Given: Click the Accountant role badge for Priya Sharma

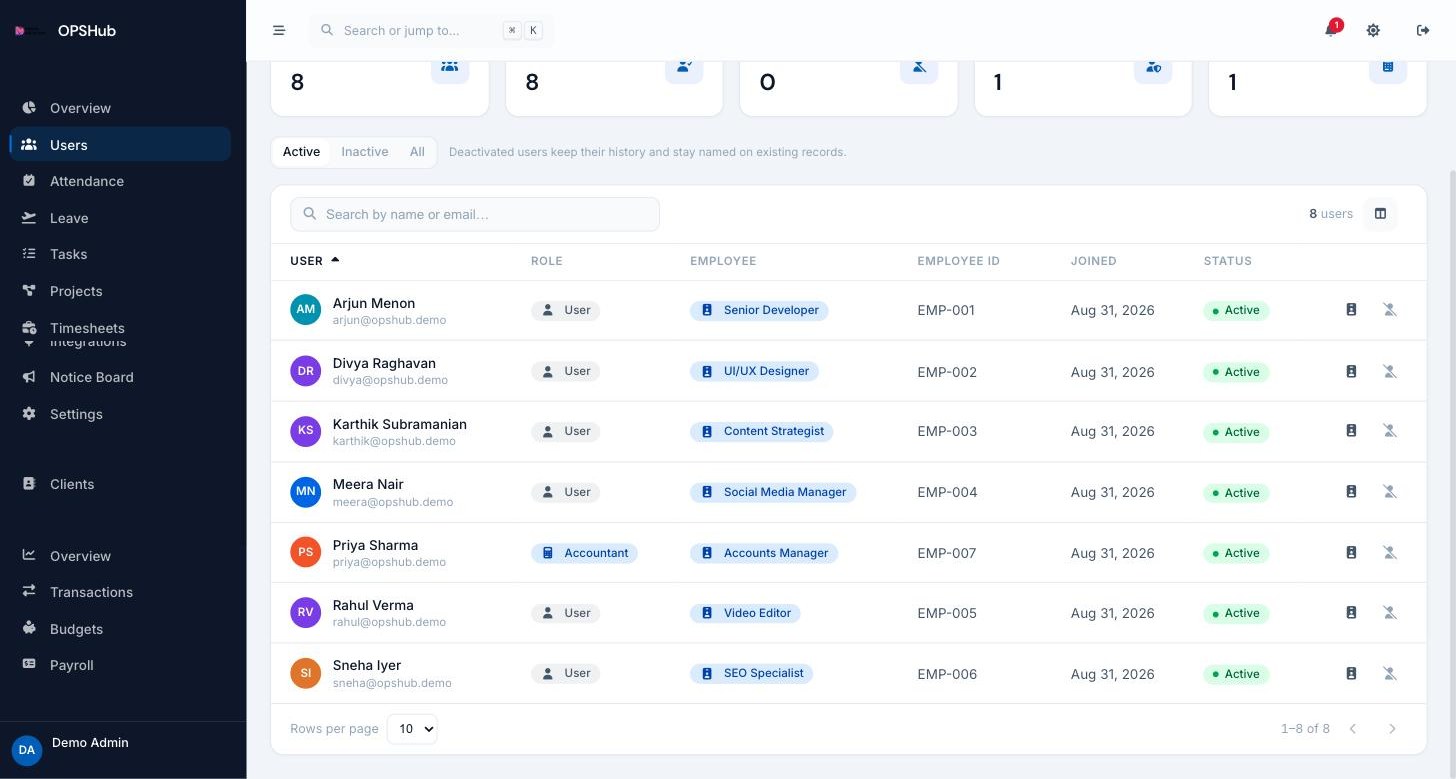Looking at the screenshot, I should [584, 553].
